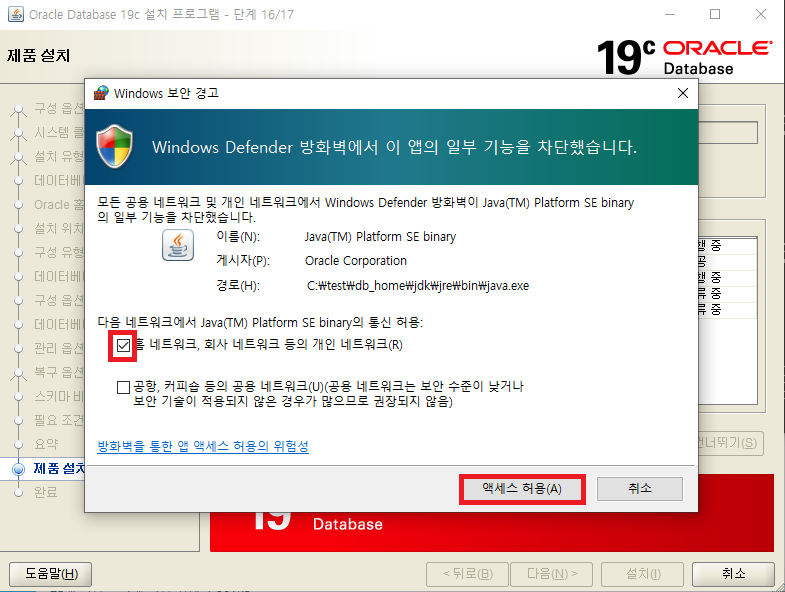Close the Windows 보안 경고 dialog
Viewport: 785px width, 592px height.
pyautogui.click(x=682, y=93)
